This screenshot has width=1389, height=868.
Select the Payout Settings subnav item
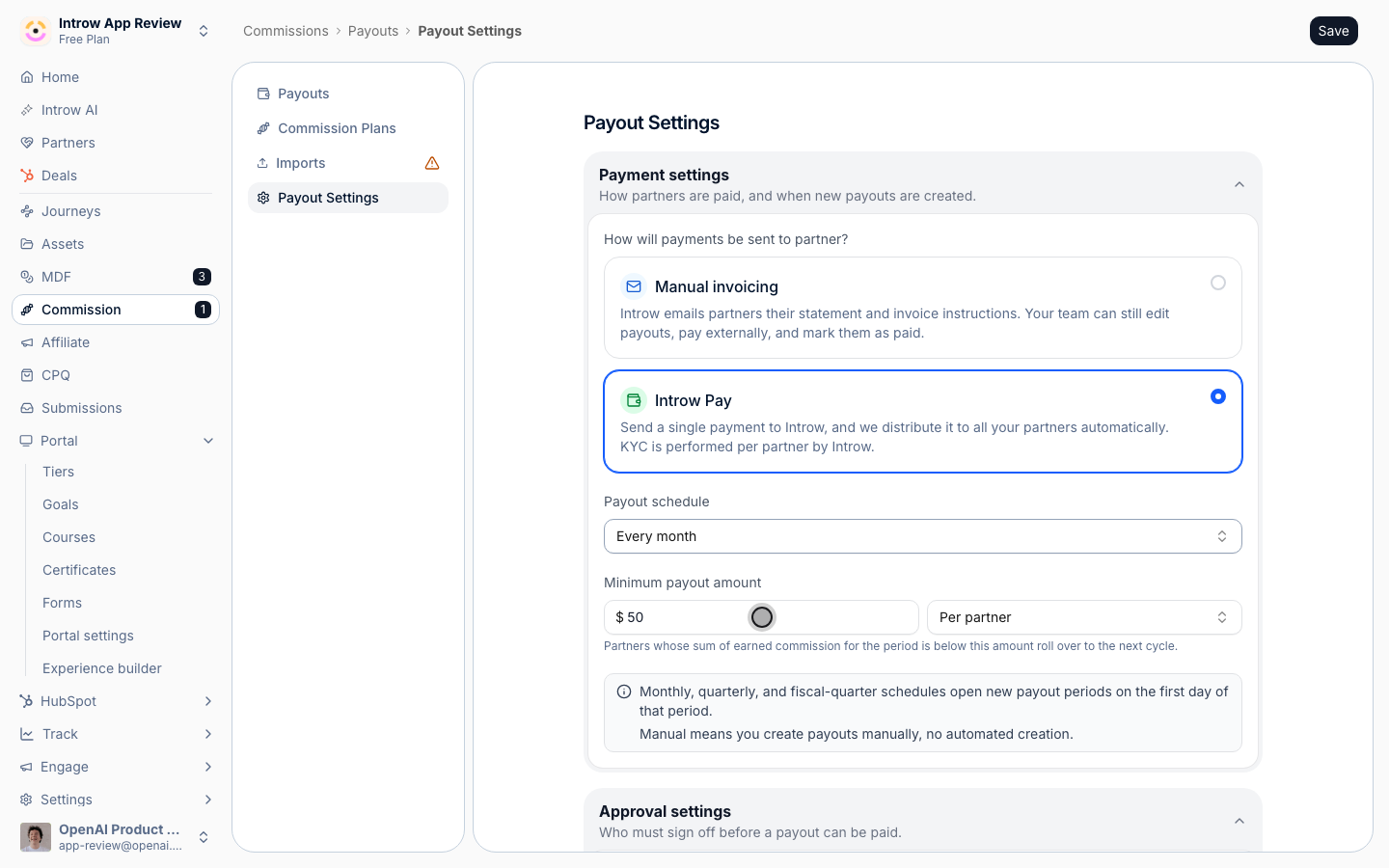click(348, 198)
